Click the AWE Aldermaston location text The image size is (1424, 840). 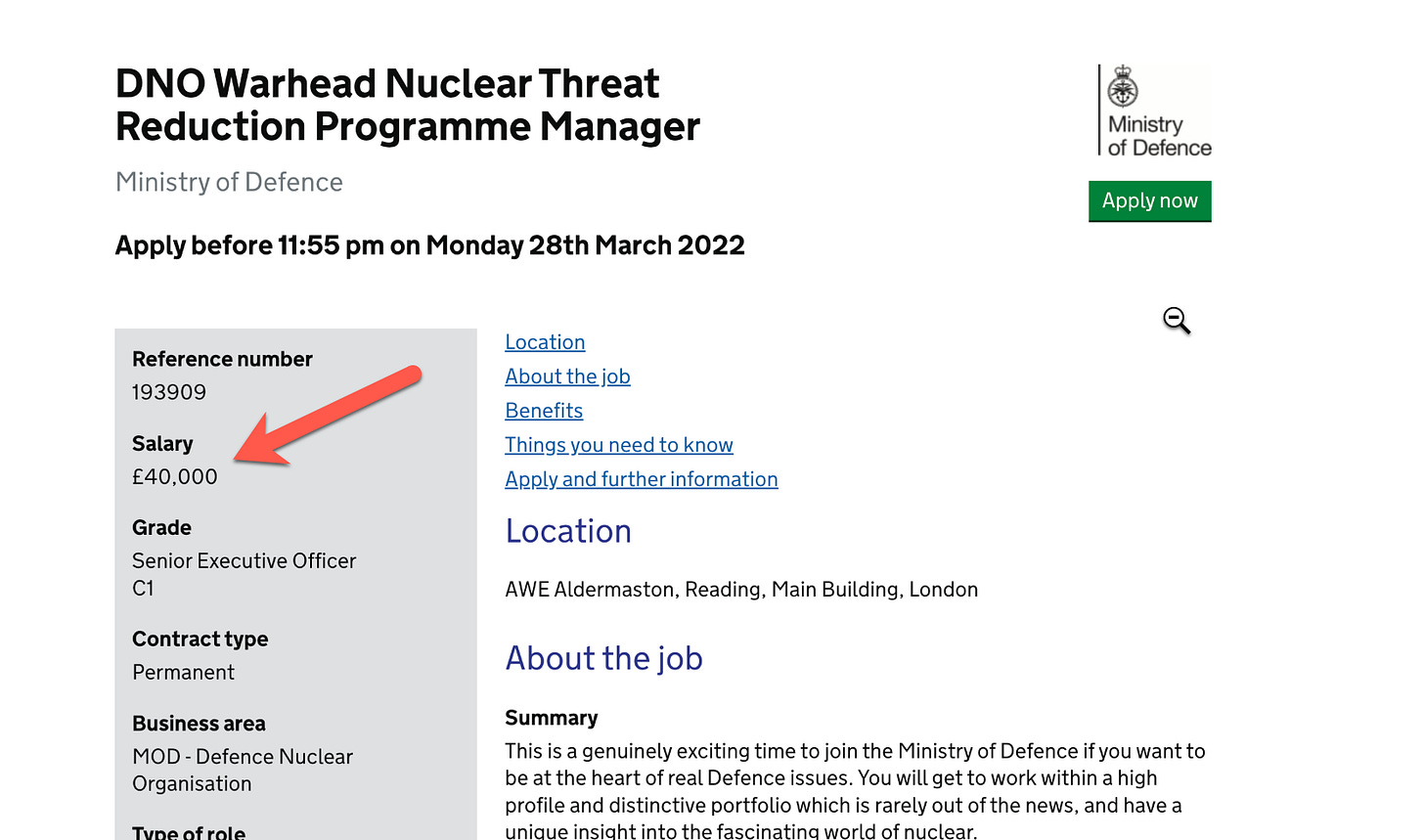tap(741, 590)
